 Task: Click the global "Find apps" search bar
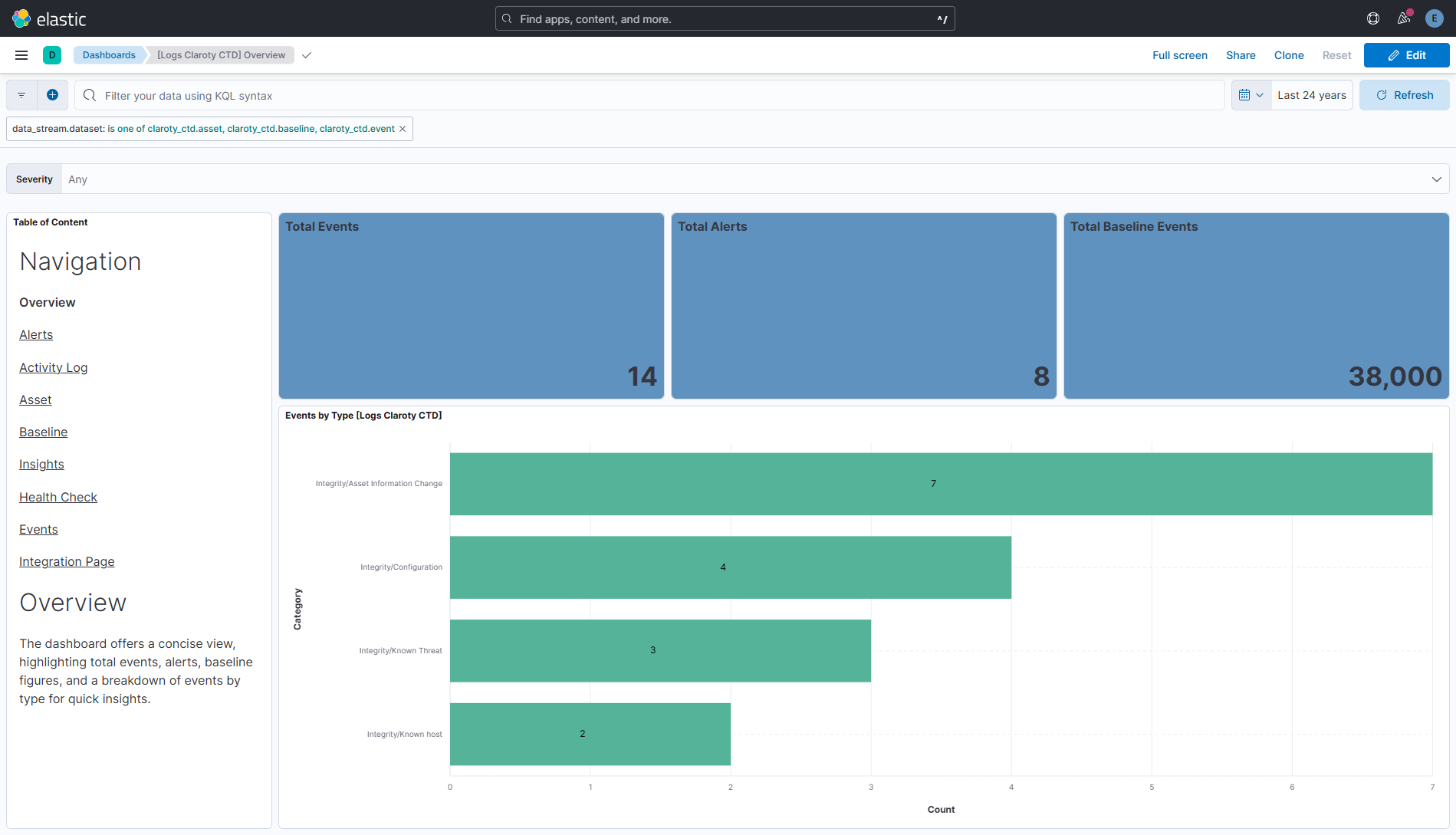tap(724, 18)
